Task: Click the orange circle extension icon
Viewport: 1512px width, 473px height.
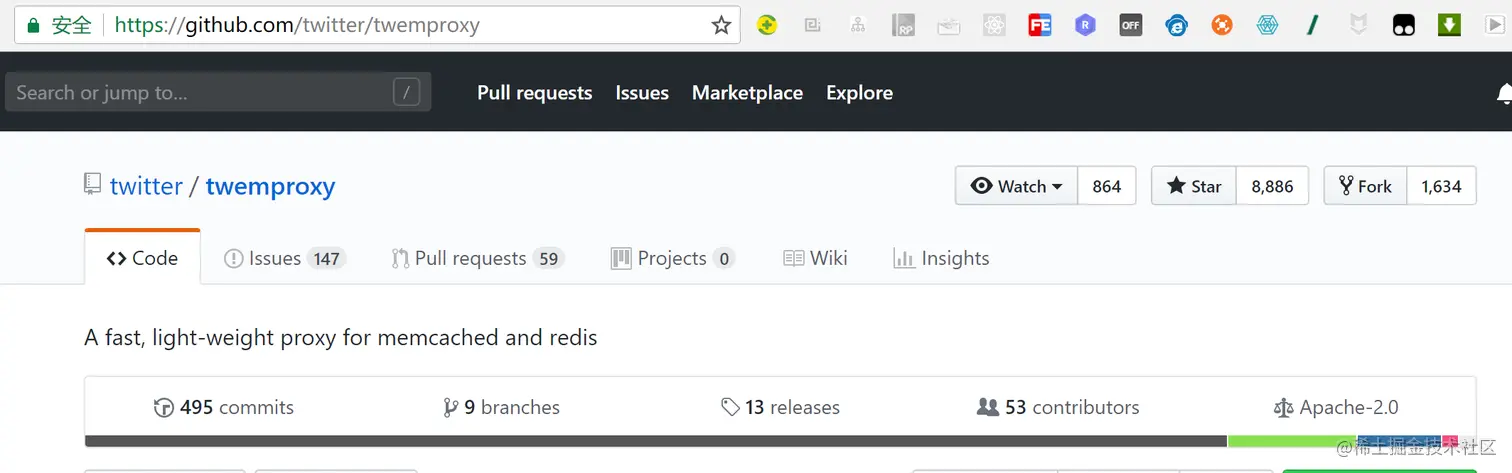Action: [x=1222, y=25]
